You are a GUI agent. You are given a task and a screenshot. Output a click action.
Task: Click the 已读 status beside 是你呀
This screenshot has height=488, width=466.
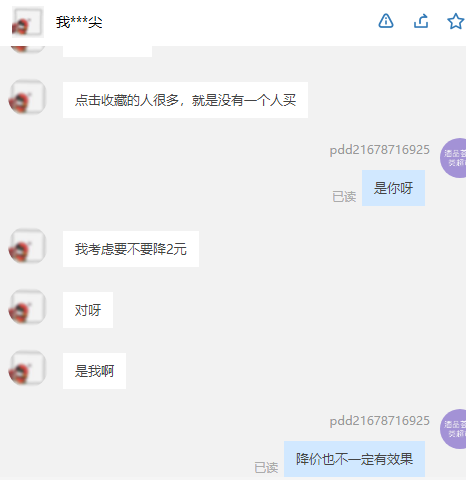[344, 196]
